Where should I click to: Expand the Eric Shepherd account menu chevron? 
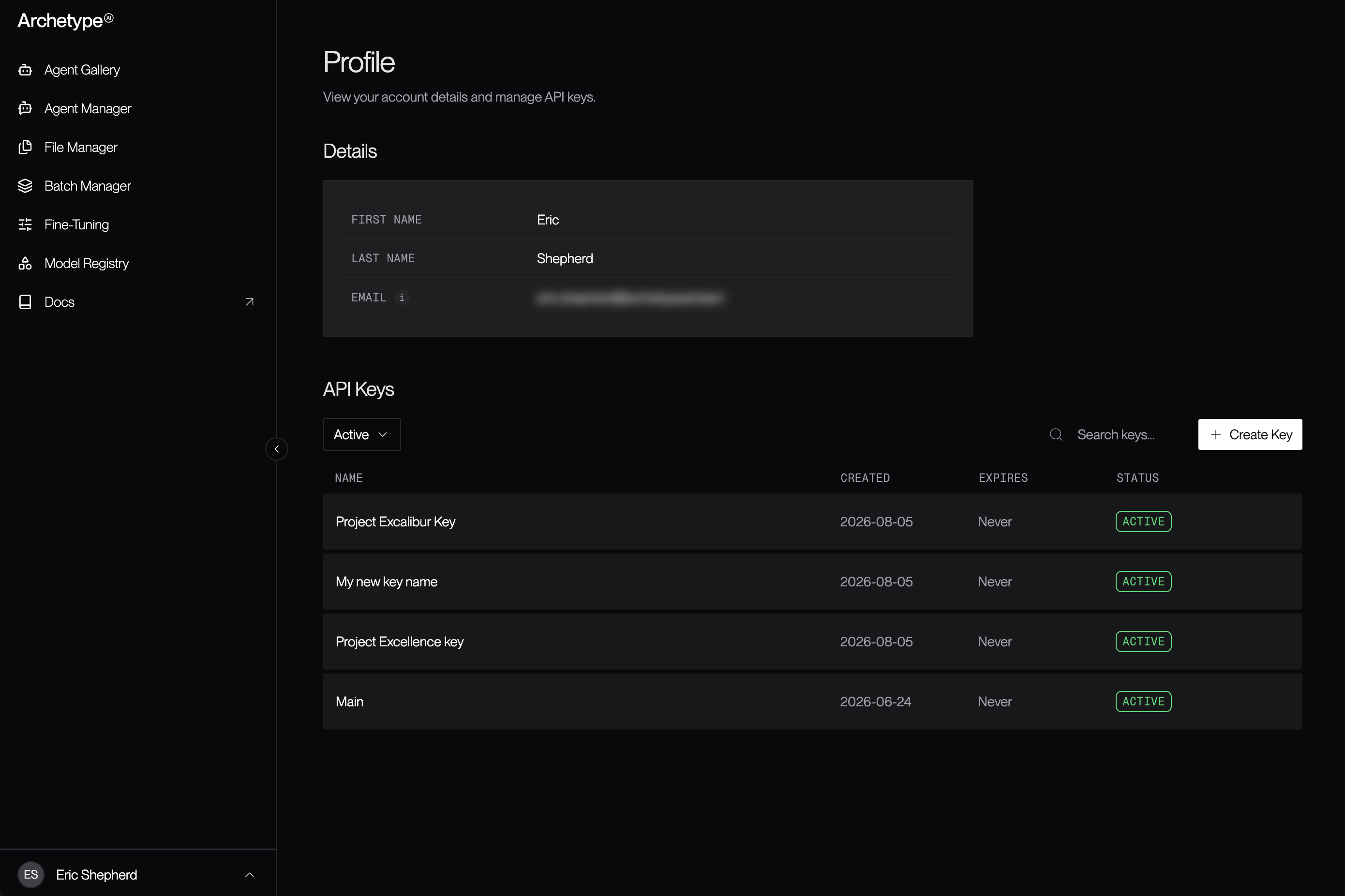(x=250, y=875)
